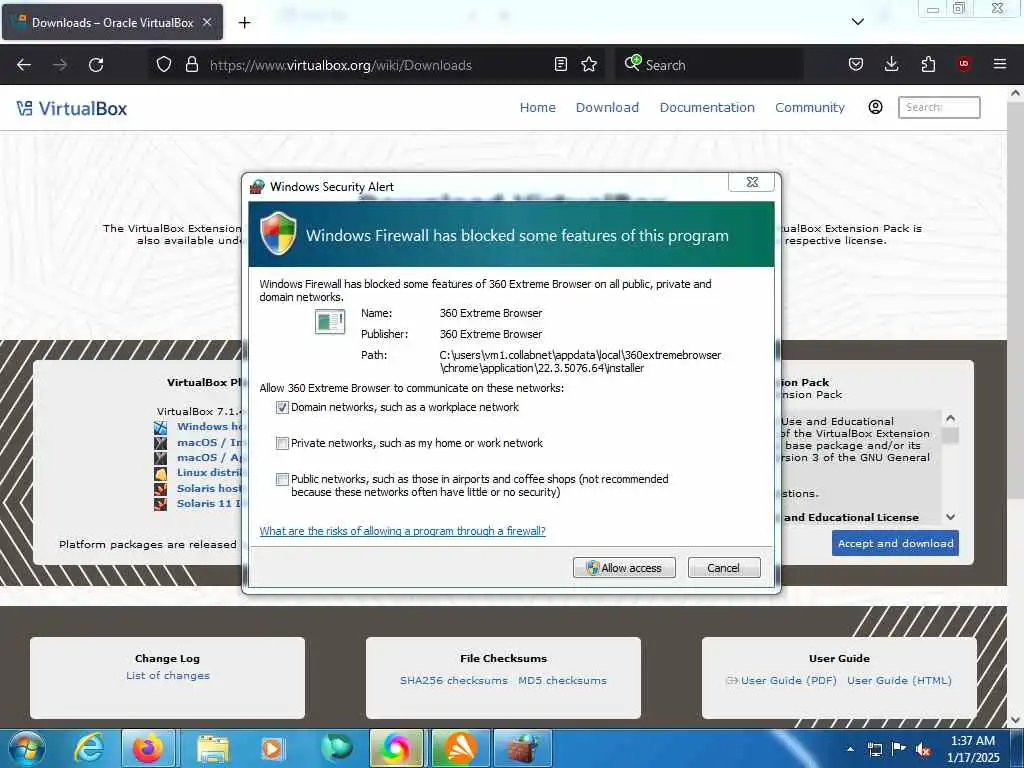Open media player taskbar icon
This screenshot has height=768, width=1024.
point(272,748)
